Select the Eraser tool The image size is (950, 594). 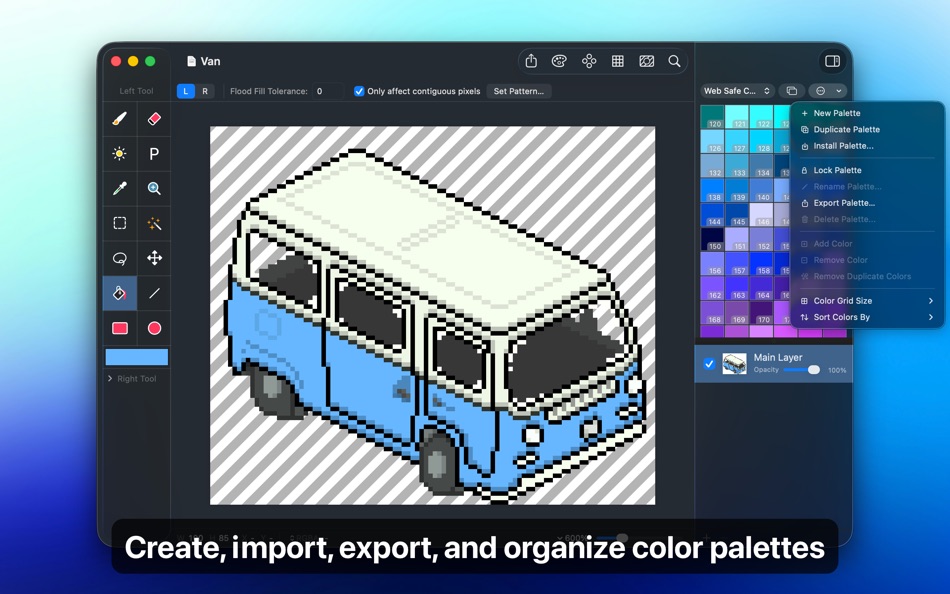154,118
